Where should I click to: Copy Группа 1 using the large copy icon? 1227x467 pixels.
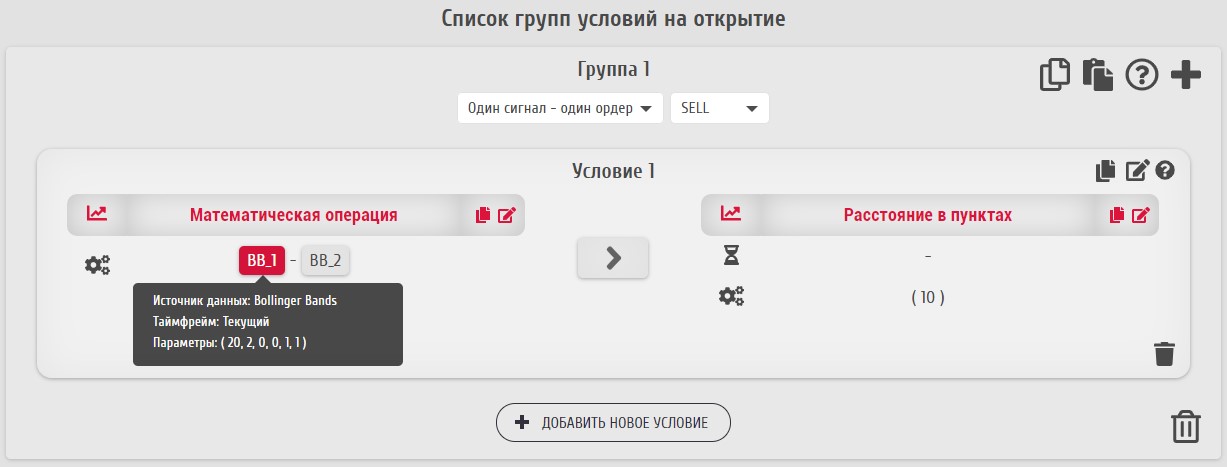(x=1055, y=76)
